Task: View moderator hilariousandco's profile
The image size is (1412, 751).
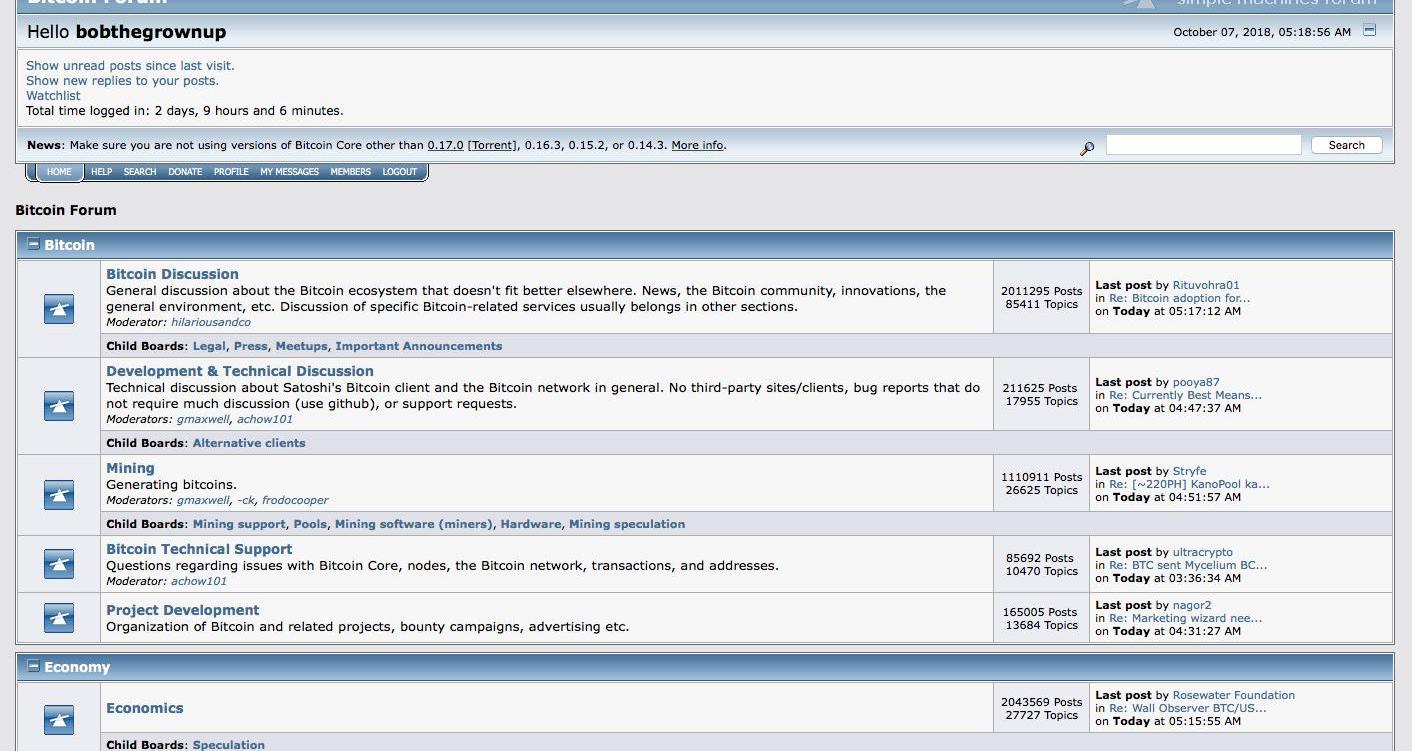Action: coord(211,323)
